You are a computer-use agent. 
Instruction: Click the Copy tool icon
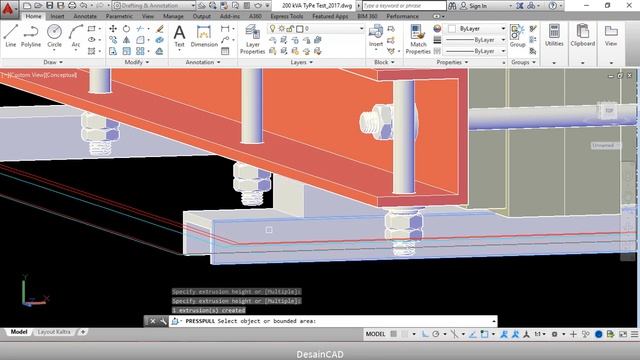113,40
